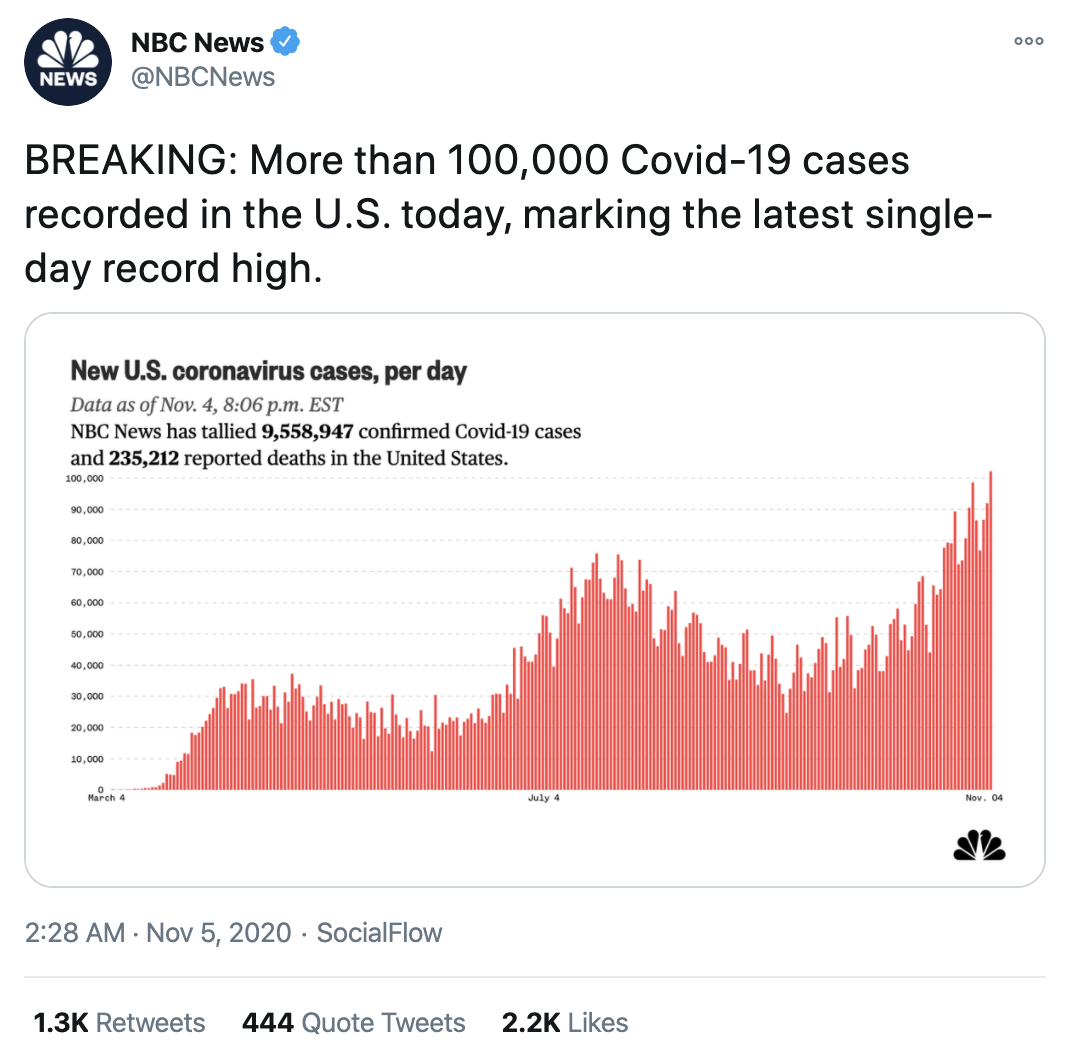Open the NBC News display name
The image size is (1072, 1058).
[197, 43]
